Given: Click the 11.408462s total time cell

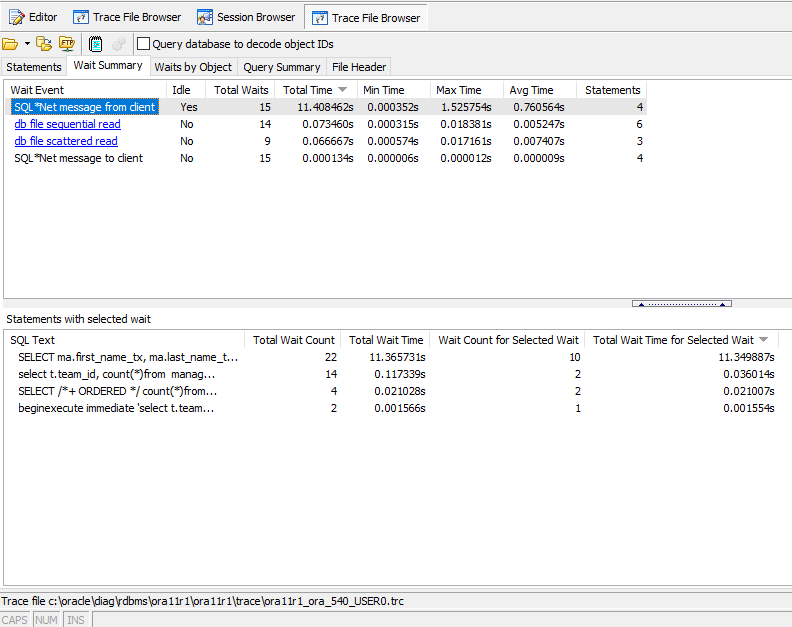Looking at the screenshot, I should pos(325,107).
